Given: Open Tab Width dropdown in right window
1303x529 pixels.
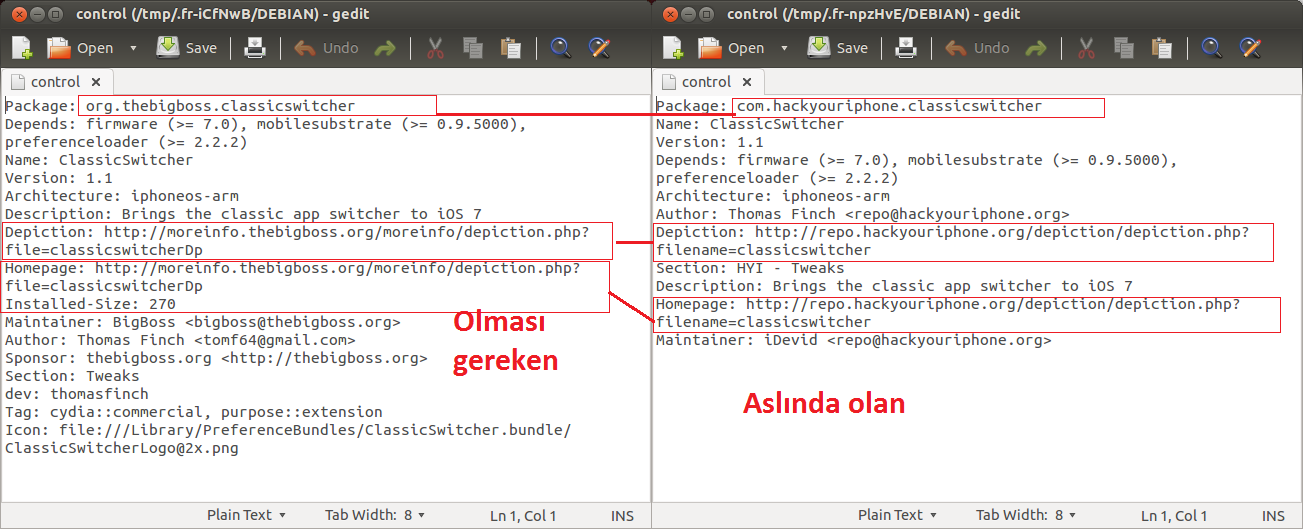Looking at the screenshot, I should pos(1026,515).
